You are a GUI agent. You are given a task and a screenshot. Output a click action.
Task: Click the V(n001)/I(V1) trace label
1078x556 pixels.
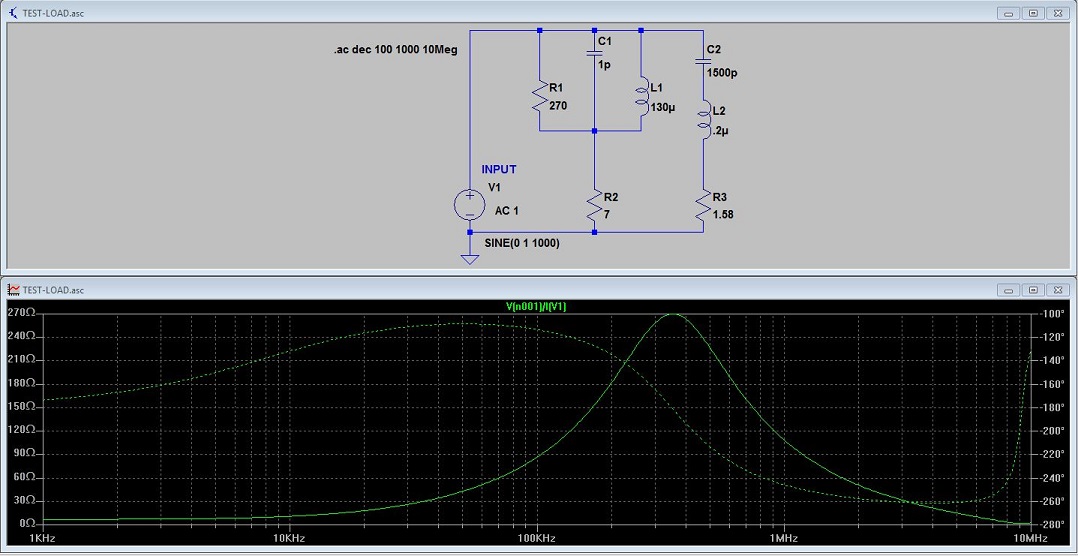[x=537, y=307]
